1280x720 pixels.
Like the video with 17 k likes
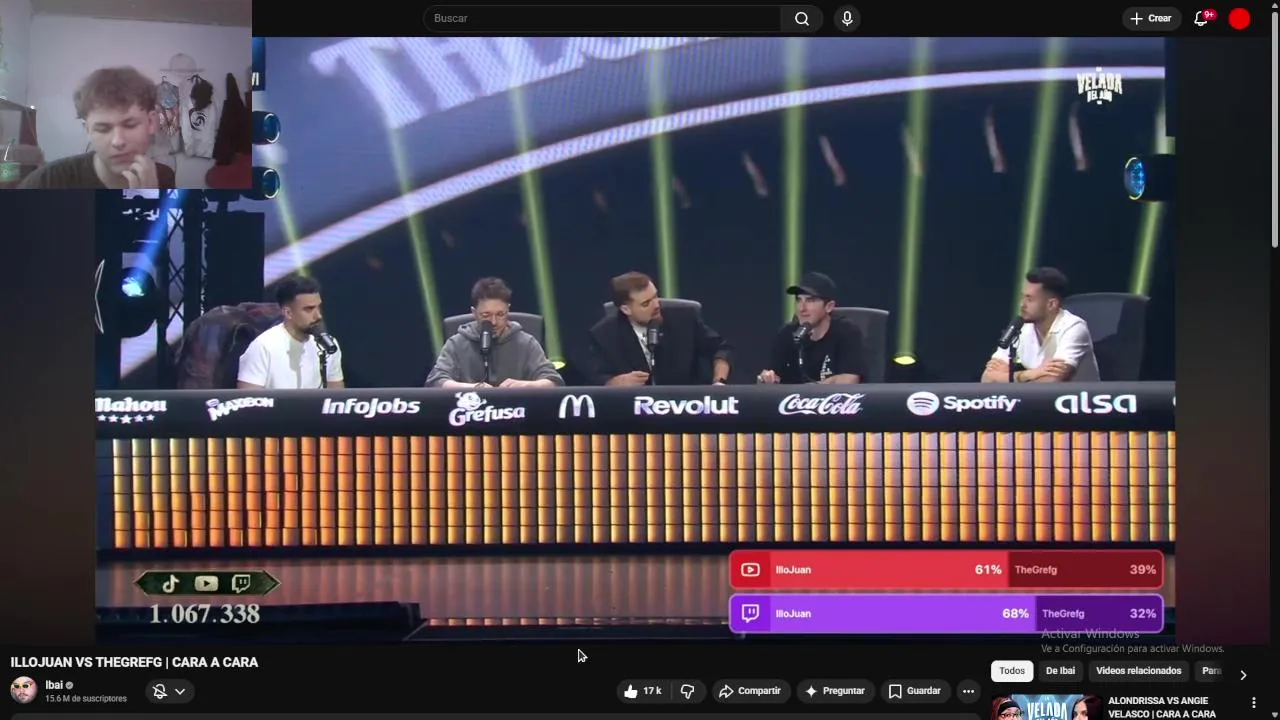[642, 691]
